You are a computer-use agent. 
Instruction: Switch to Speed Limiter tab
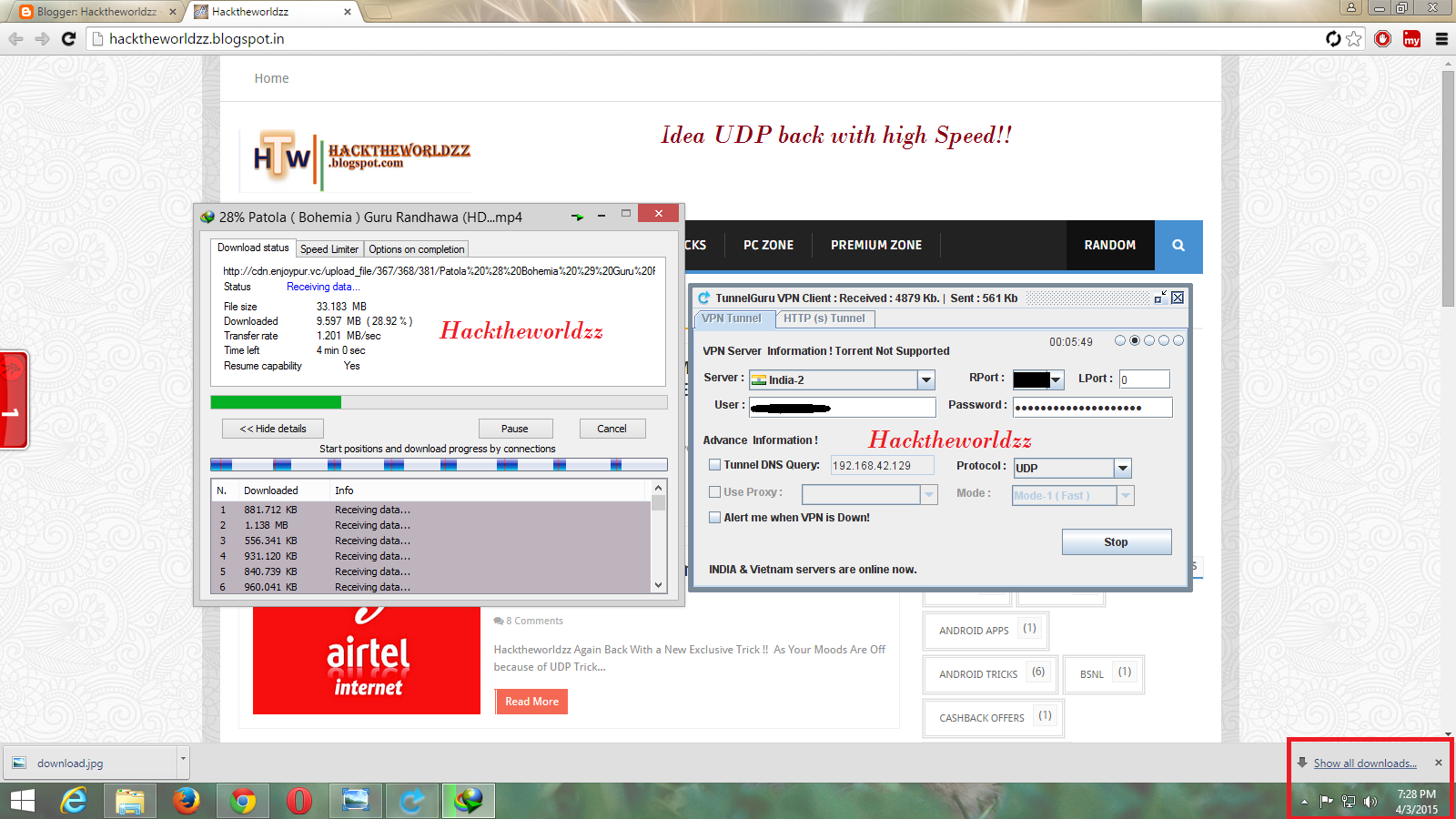point(329,249)
